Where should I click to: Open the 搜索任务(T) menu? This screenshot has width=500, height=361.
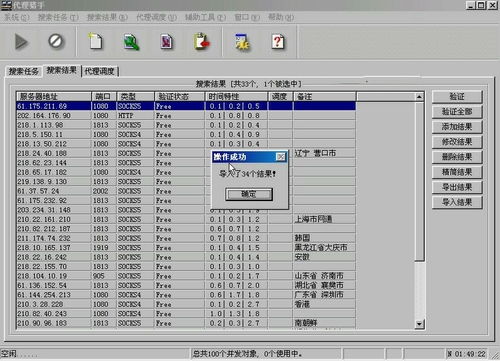[x=58, y=17]
